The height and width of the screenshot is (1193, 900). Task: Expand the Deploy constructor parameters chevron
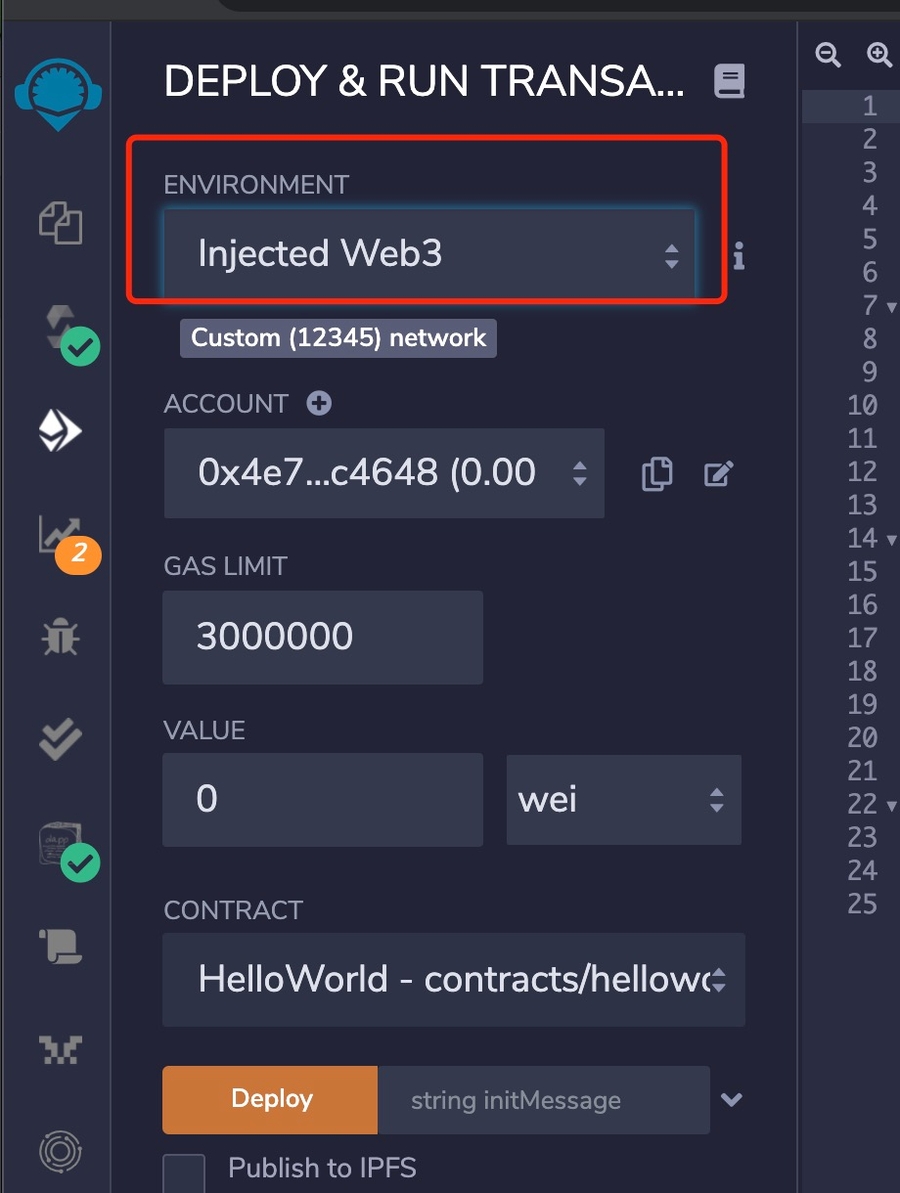pos(733,1099)
